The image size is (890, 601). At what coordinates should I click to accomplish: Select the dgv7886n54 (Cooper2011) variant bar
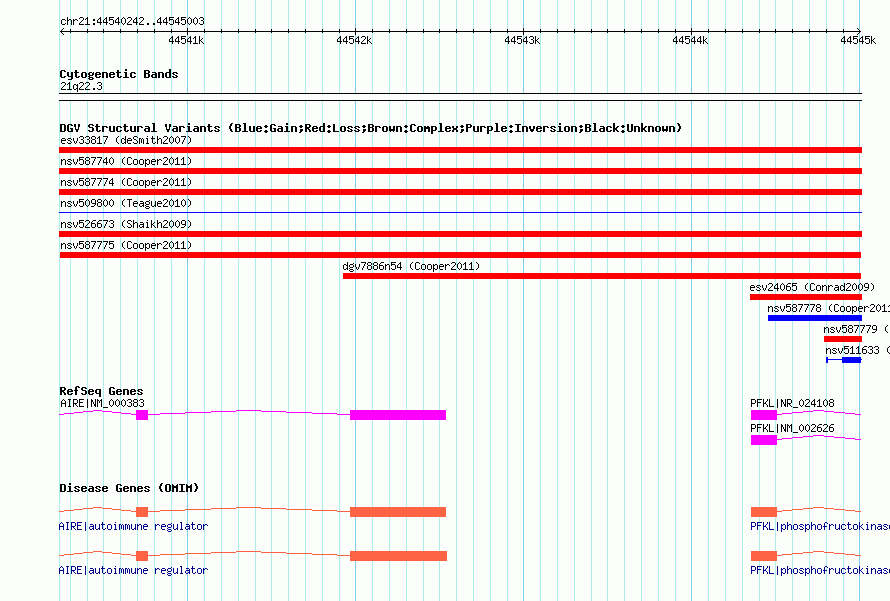click(602, 276)
